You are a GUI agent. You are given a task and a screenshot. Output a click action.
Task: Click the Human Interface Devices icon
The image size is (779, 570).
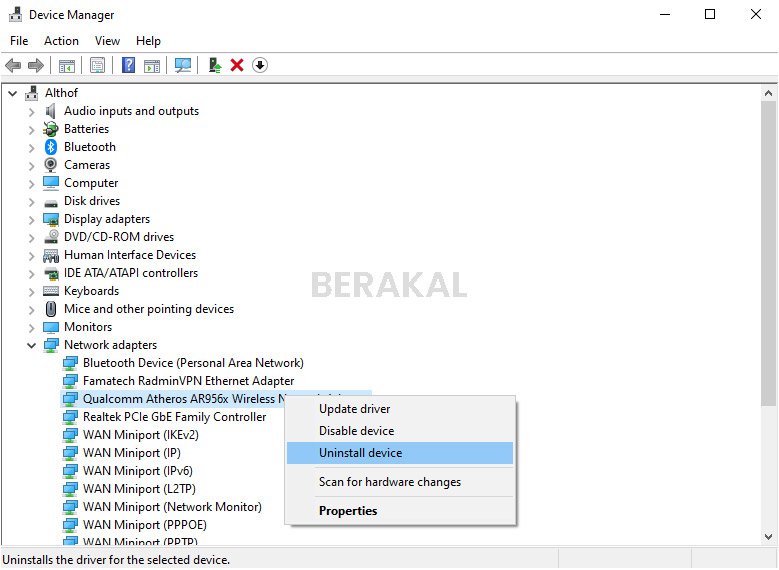[51, 255]
